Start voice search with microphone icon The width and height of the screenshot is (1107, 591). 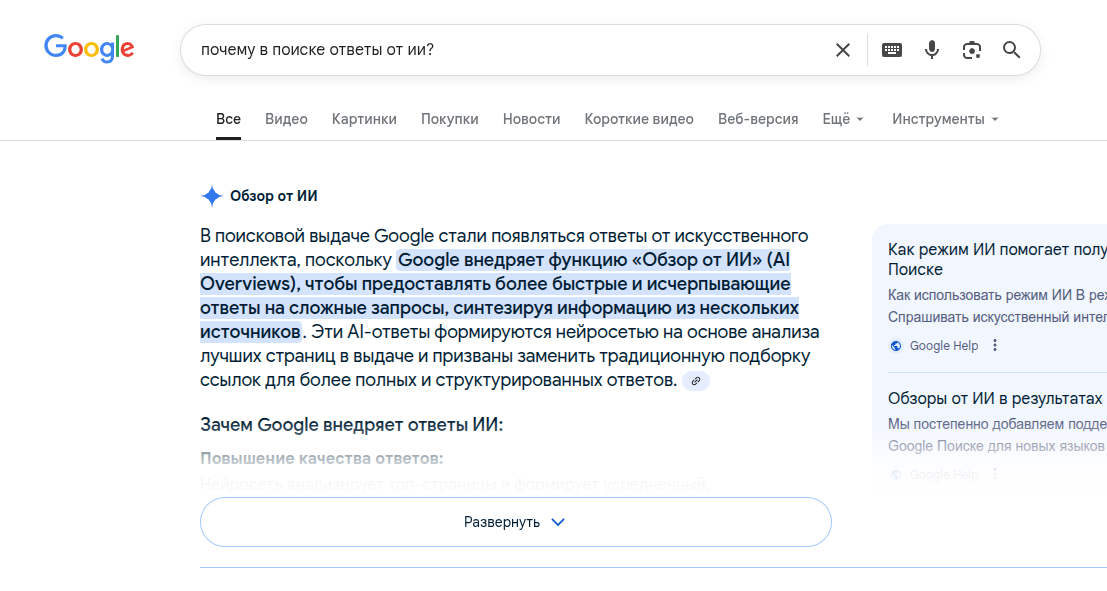point(932,50)
